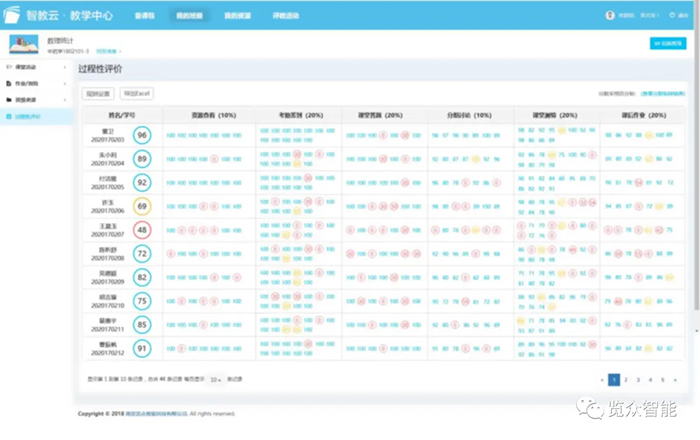Switch to 我的班级 top navigation tab
This screenshot has width=700, height=440.
pos(188,16)
